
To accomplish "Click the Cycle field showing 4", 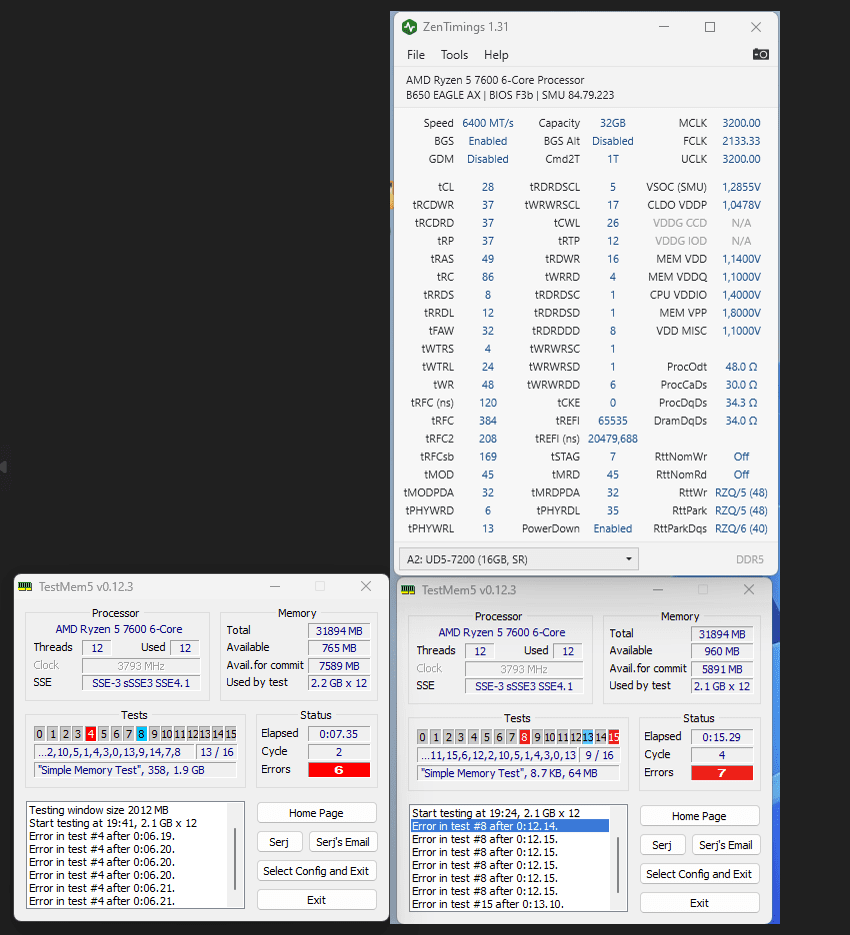I will click(x=722, y=755).
